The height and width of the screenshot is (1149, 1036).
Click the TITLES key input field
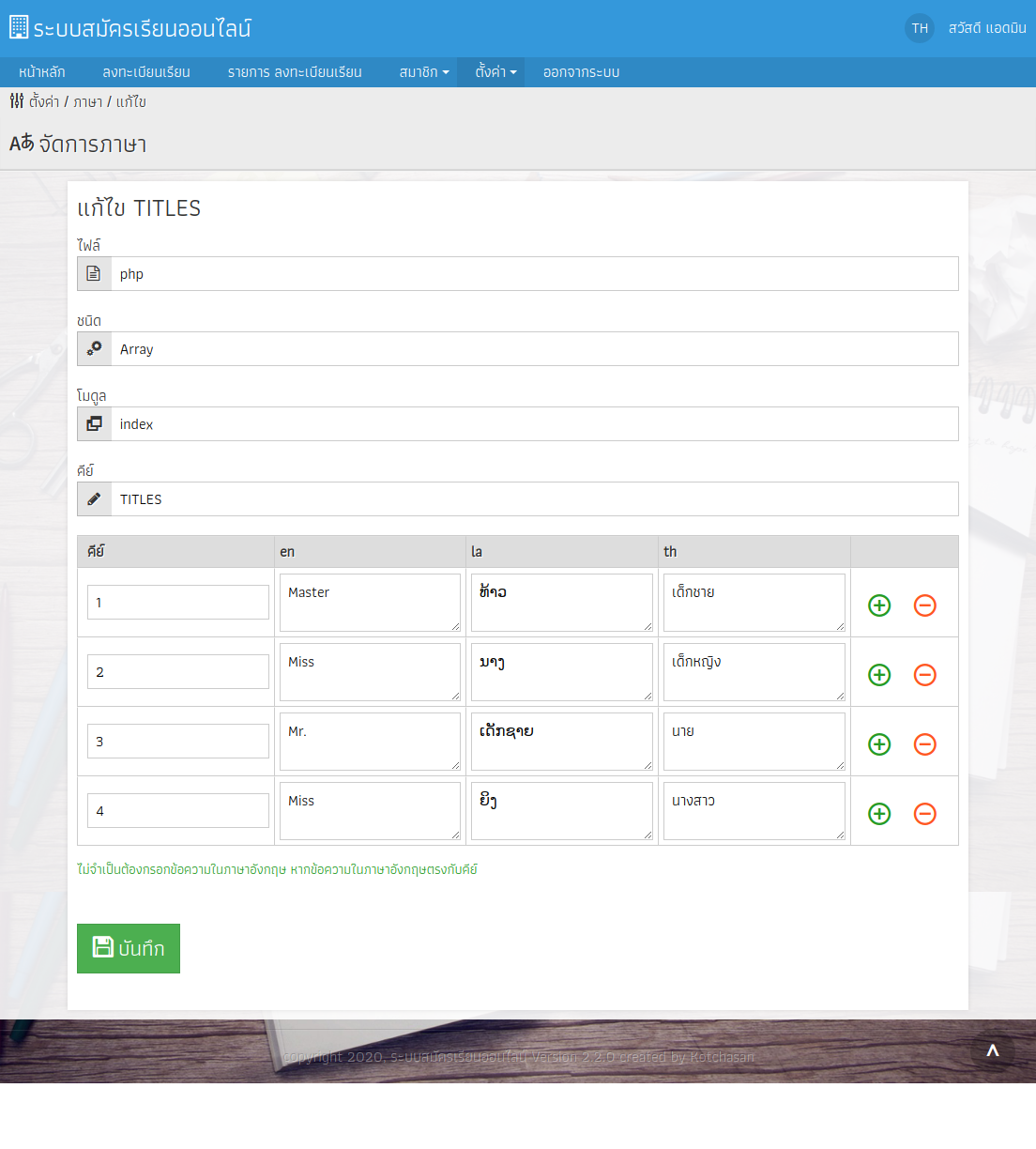click(x=534, y=499)
